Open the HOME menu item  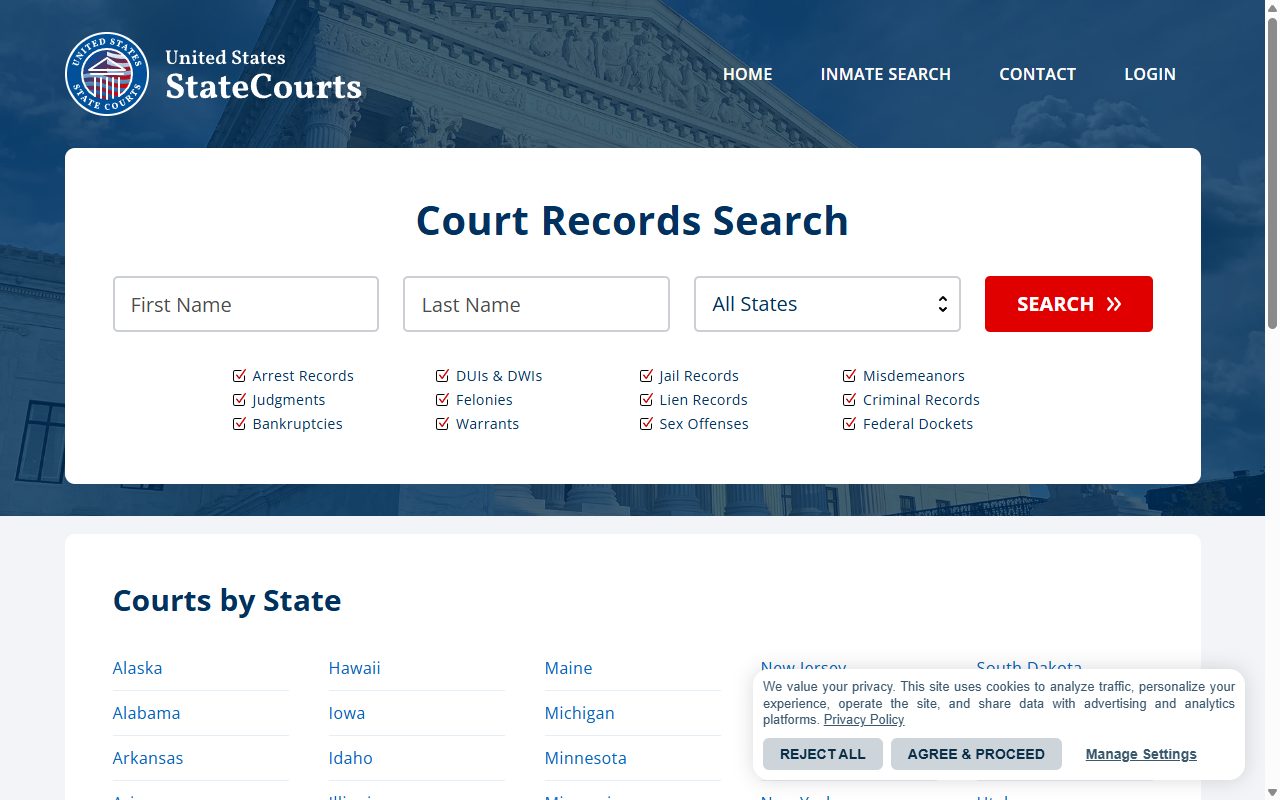(x=748, y=74)
